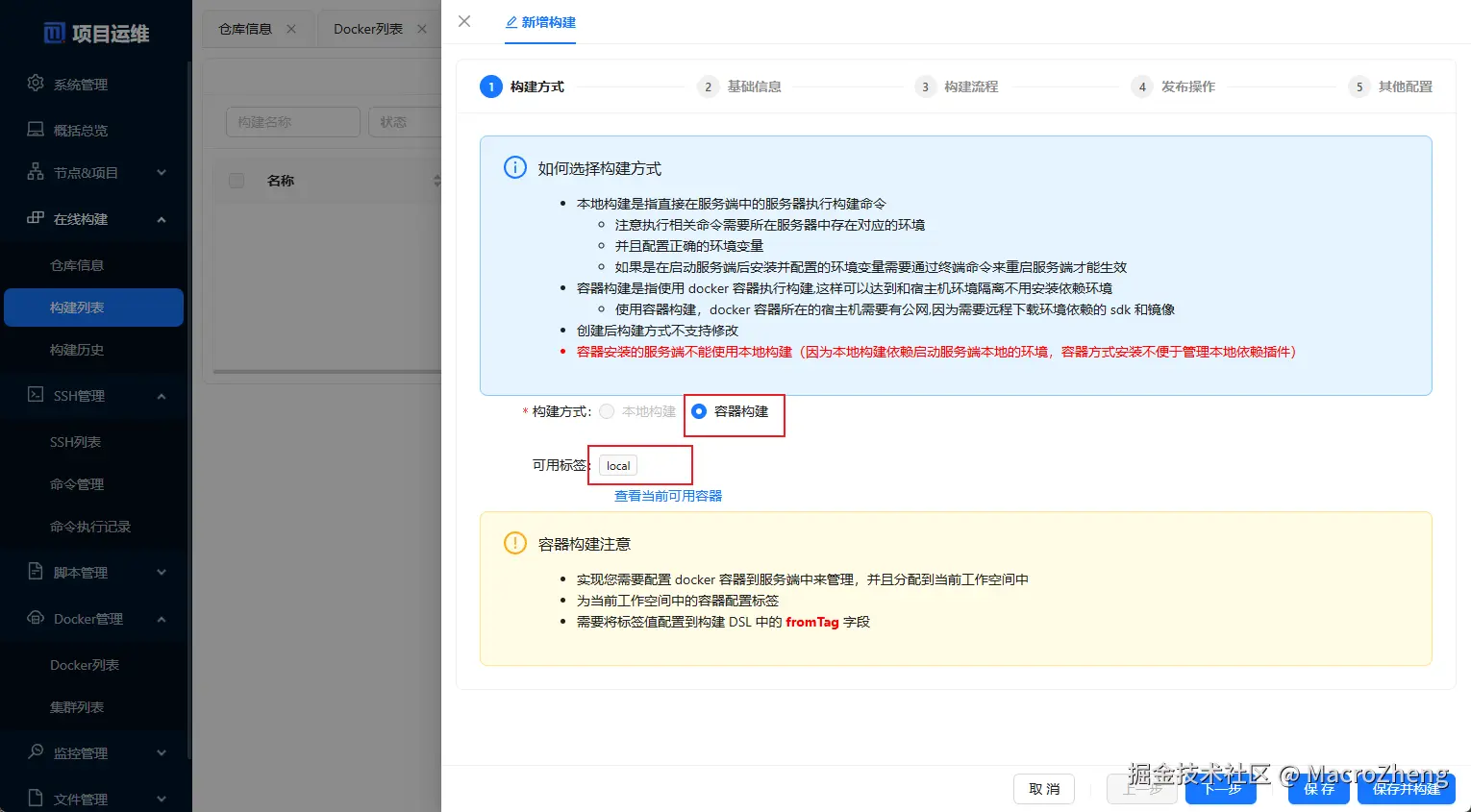Expand the 节点&项目 menu chevron
The height and width of the screenshot is (812, 1471).
click(162, 173)
